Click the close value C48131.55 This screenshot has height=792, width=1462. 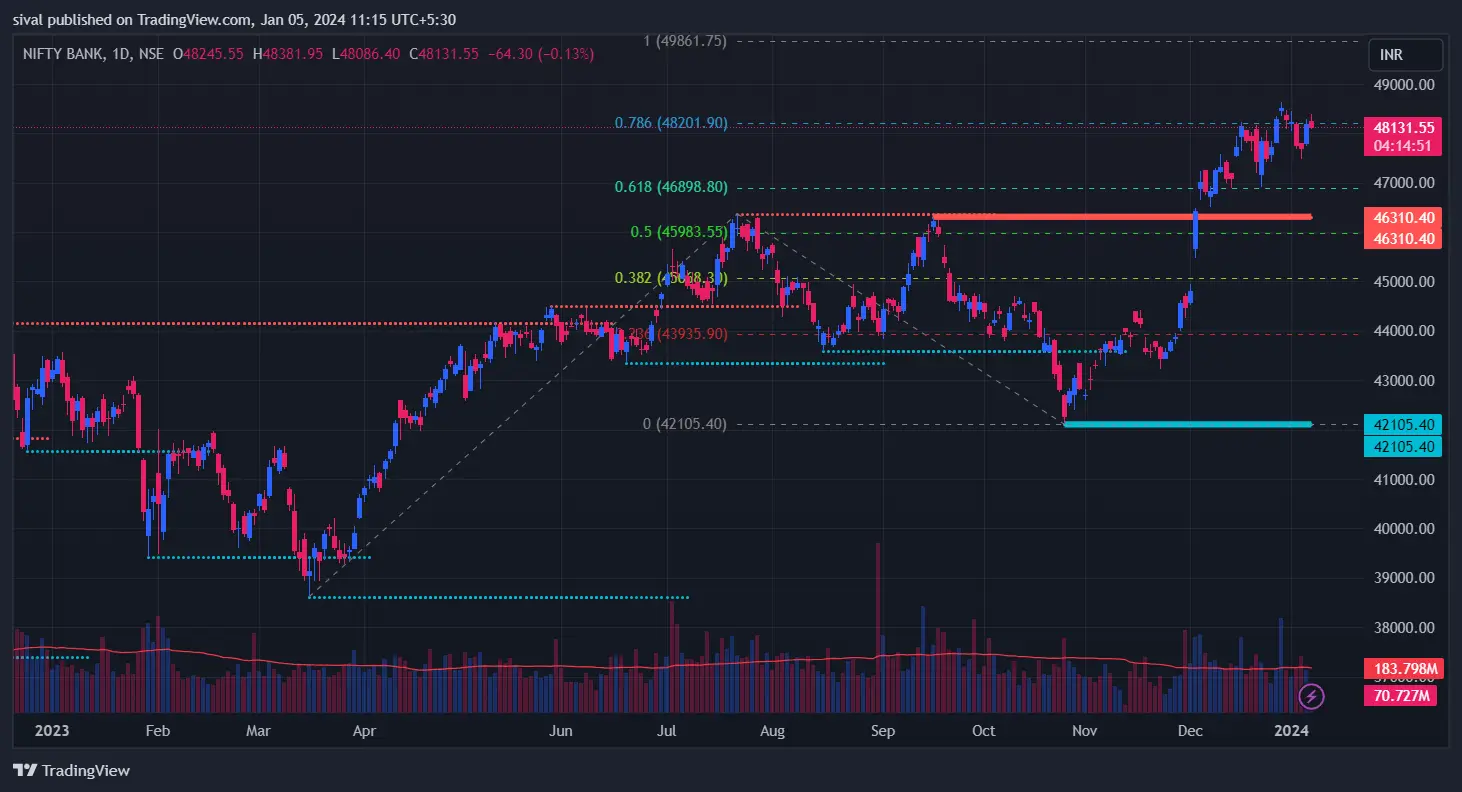444,54
